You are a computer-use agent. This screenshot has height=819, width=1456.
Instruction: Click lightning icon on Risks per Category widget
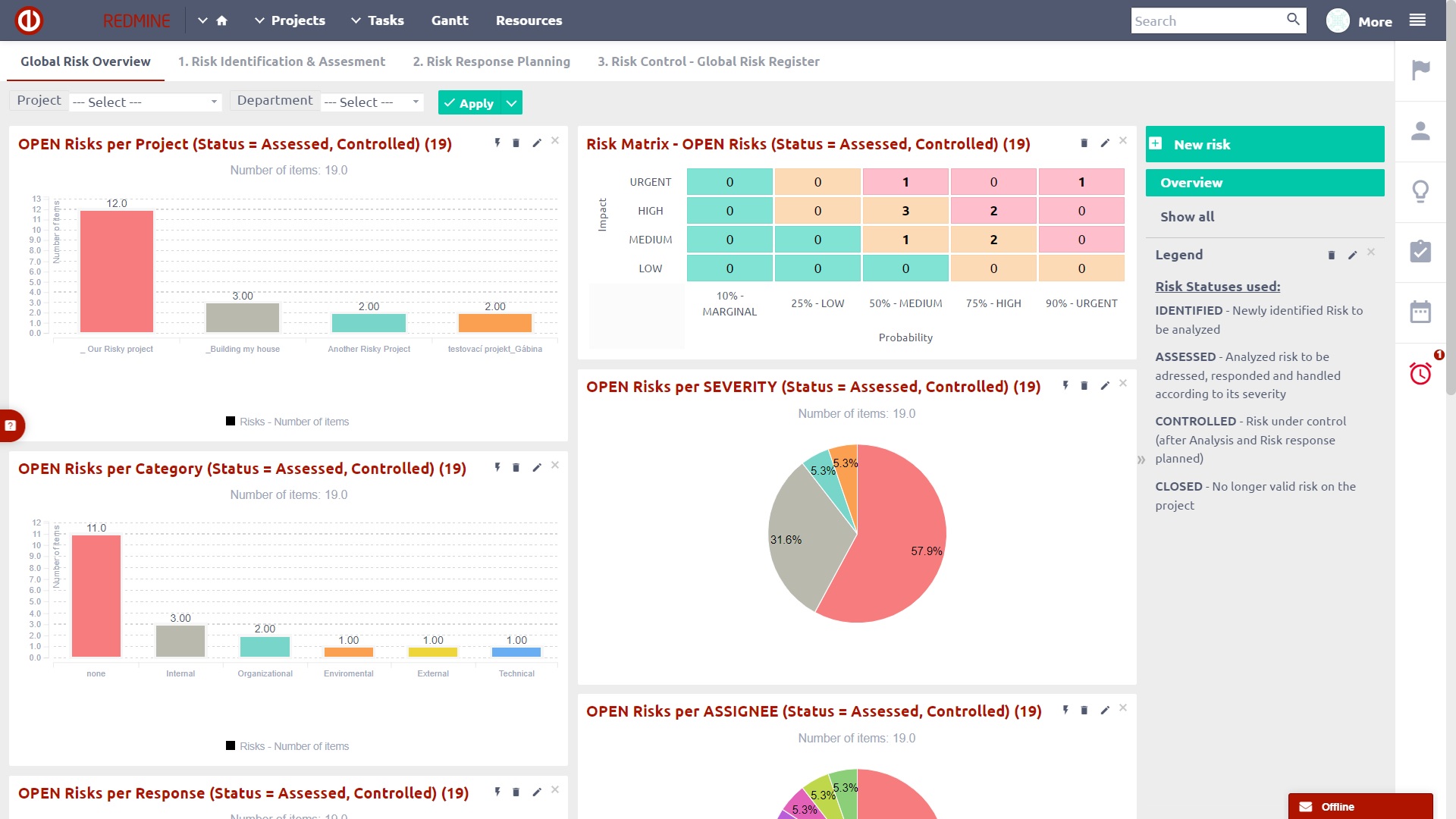click(497, 467)
